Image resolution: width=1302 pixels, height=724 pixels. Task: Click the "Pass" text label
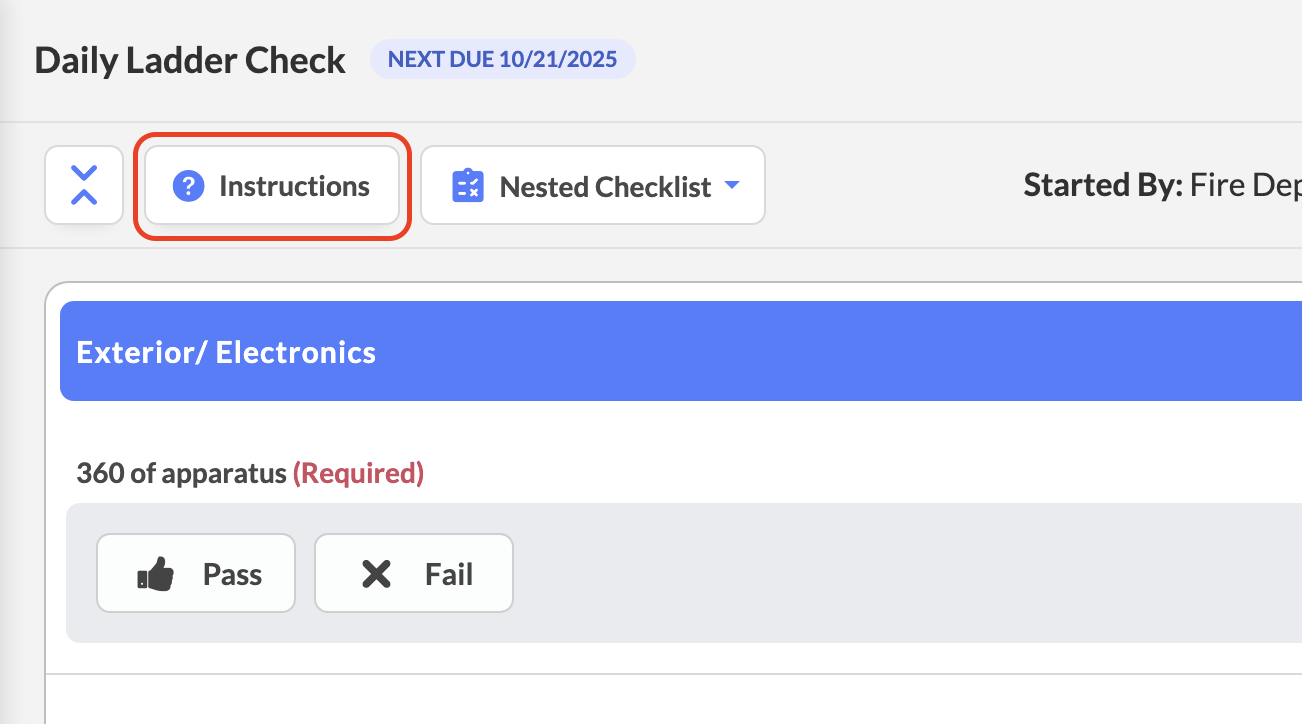coord(232,574)
